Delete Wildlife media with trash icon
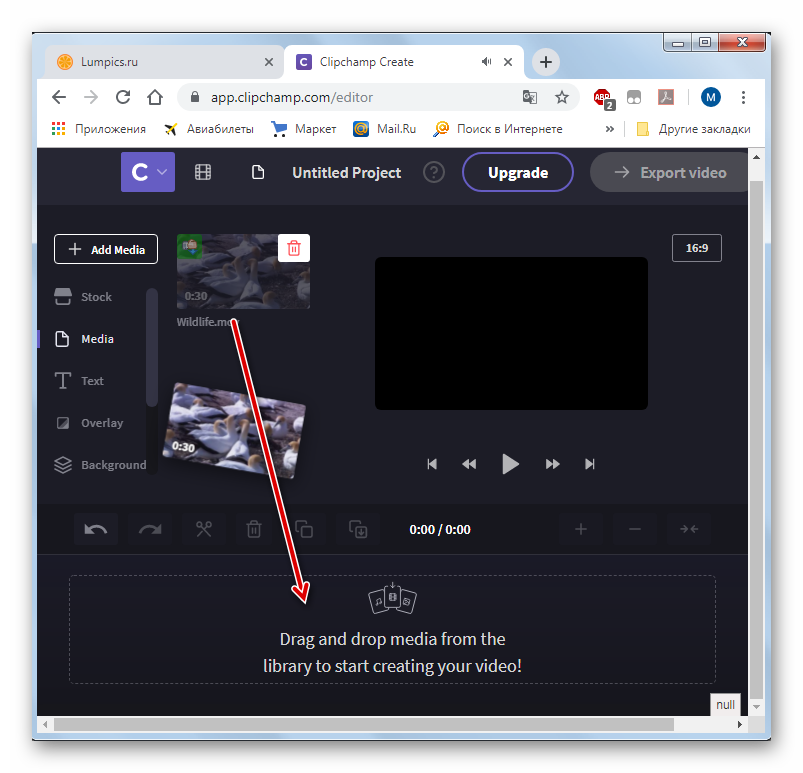803x773 pixels. pos(294,248)
